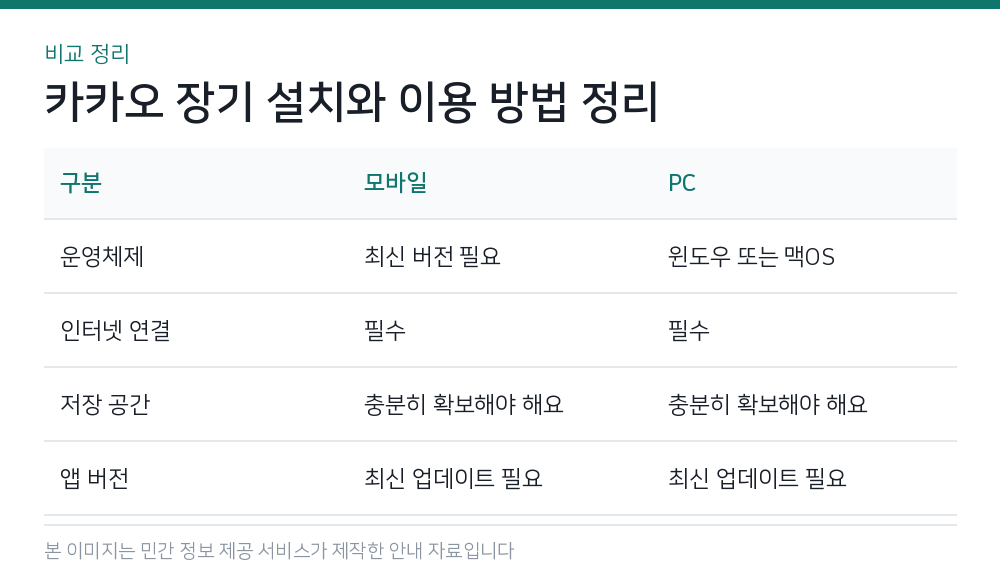Select the '구분' column header
This screenshot has height=578, width=1000.
81,183
